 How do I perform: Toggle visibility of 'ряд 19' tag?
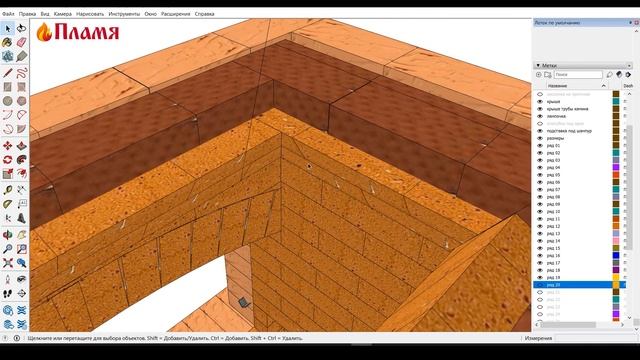pyautogui.click(x=540, y=278)
